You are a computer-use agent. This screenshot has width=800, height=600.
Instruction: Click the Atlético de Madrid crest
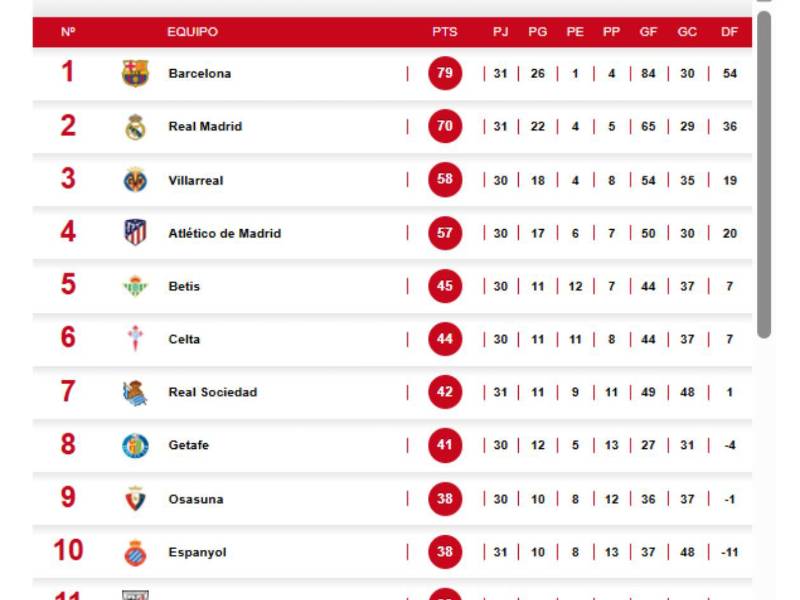pos(137,232)
